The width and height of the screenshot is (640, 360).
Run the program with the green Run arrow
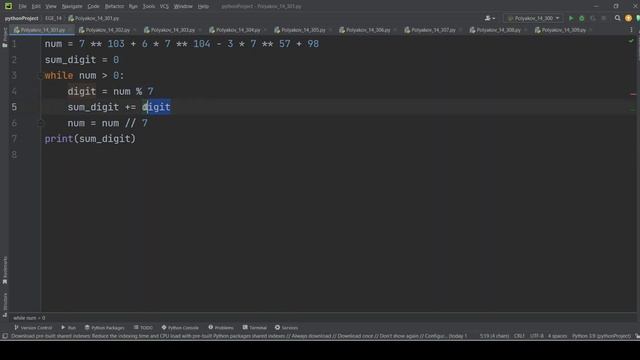[571, 18]
